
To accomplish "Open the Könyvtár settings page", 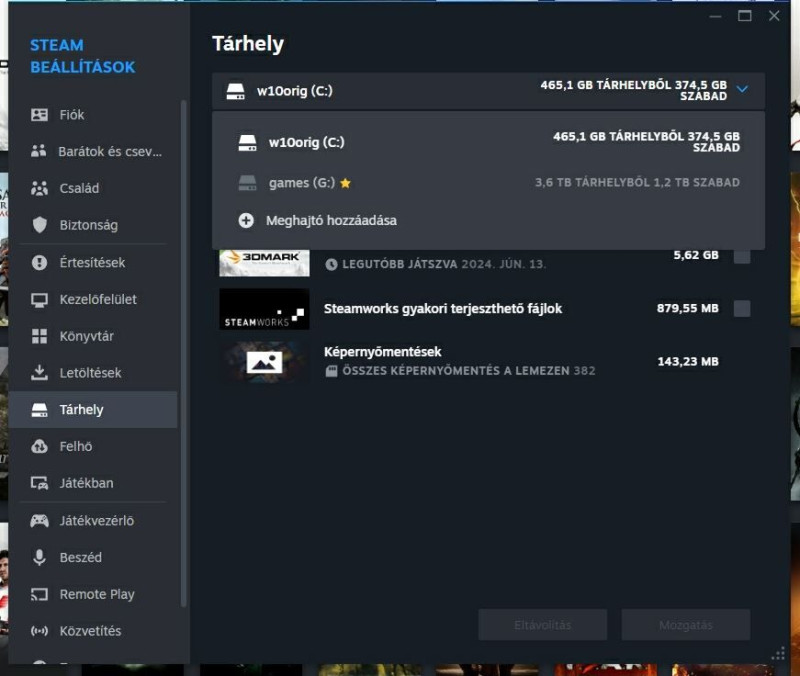I will point(93,336).
